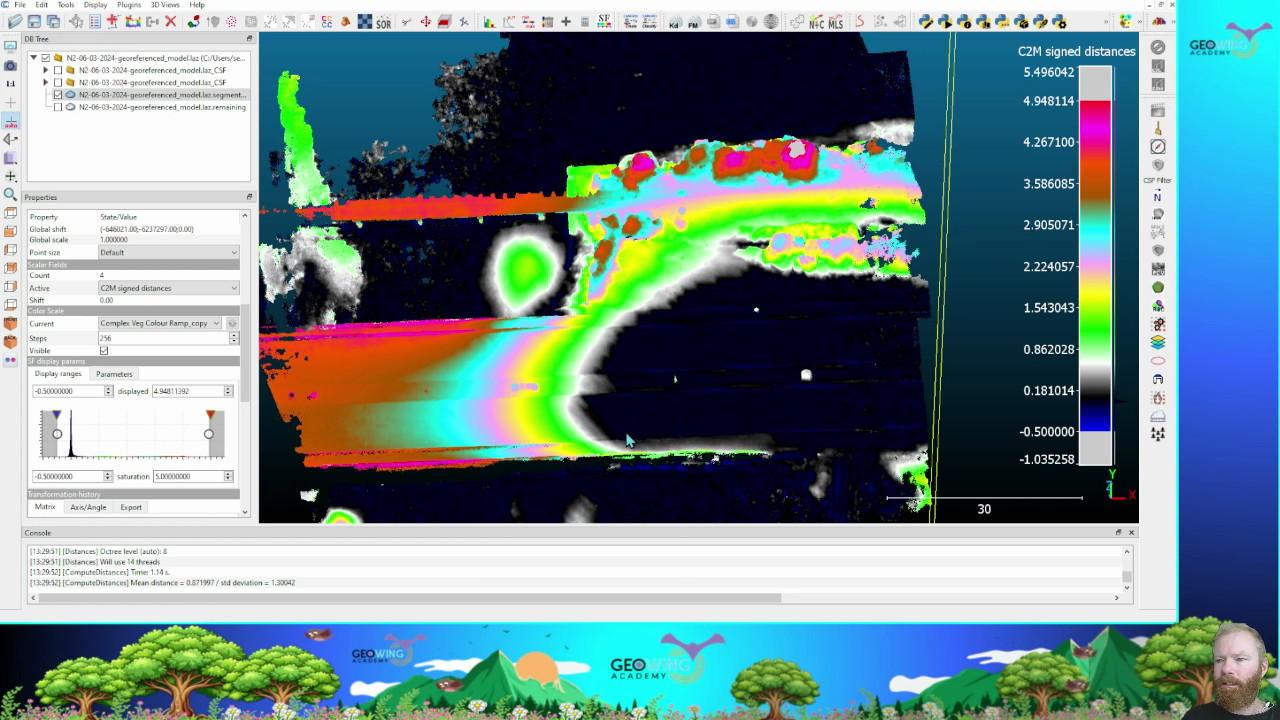The image size is (1280, 720).
Task: Click the Save icon in the toolbar
Action: click(x=34, y=22)
